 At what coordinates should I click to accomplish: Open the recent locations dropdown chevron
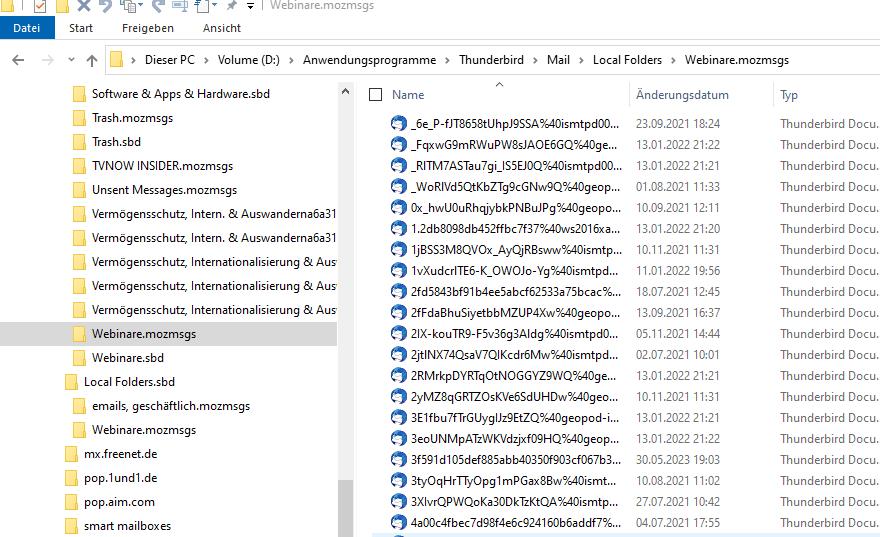pos(71,59)
